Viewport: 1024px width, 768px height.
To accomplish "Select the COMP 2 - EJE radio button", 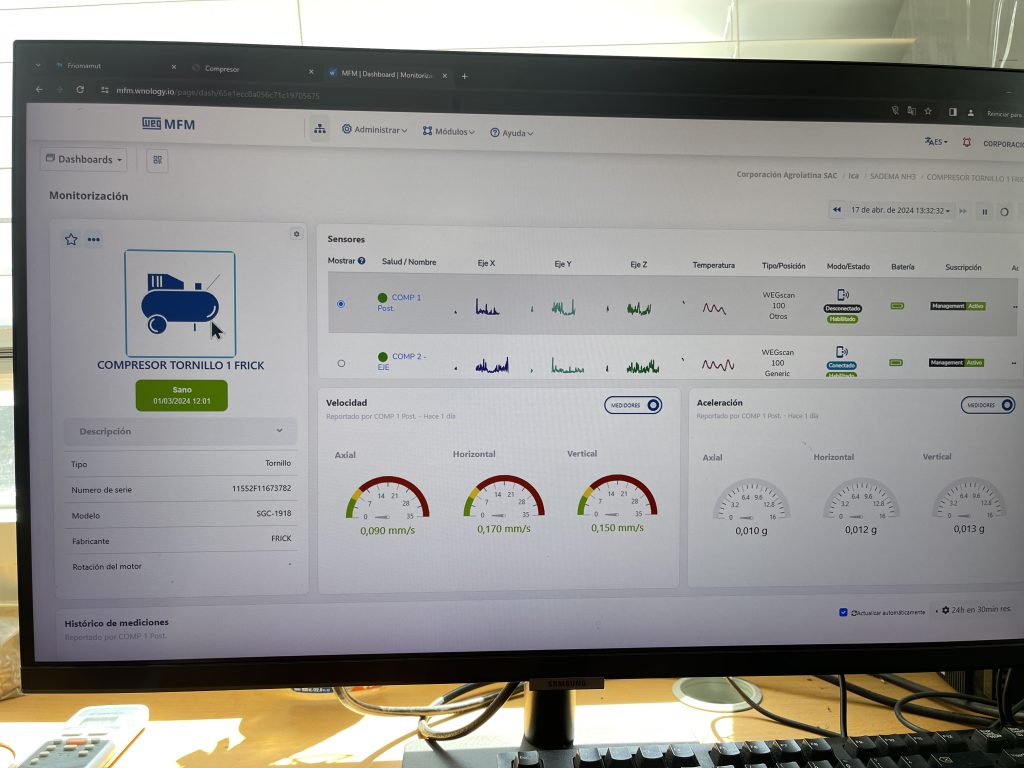I will pos(341,363).
